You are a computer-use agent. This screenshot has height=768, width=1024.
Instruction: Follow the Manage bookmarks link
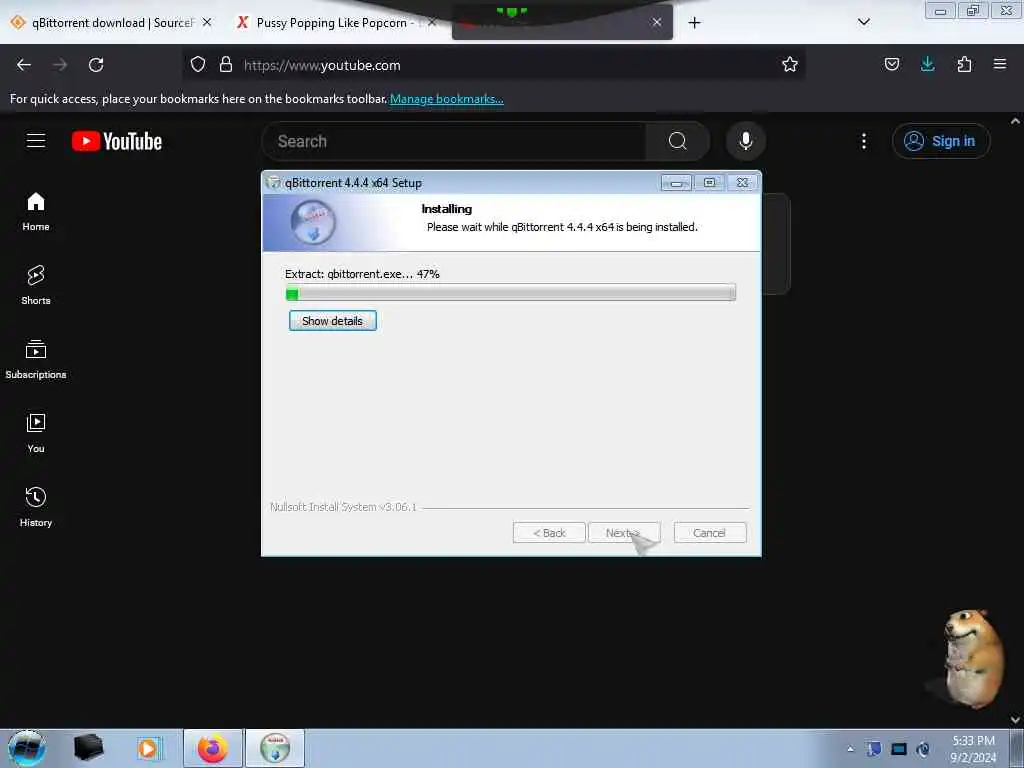(447, 99)
